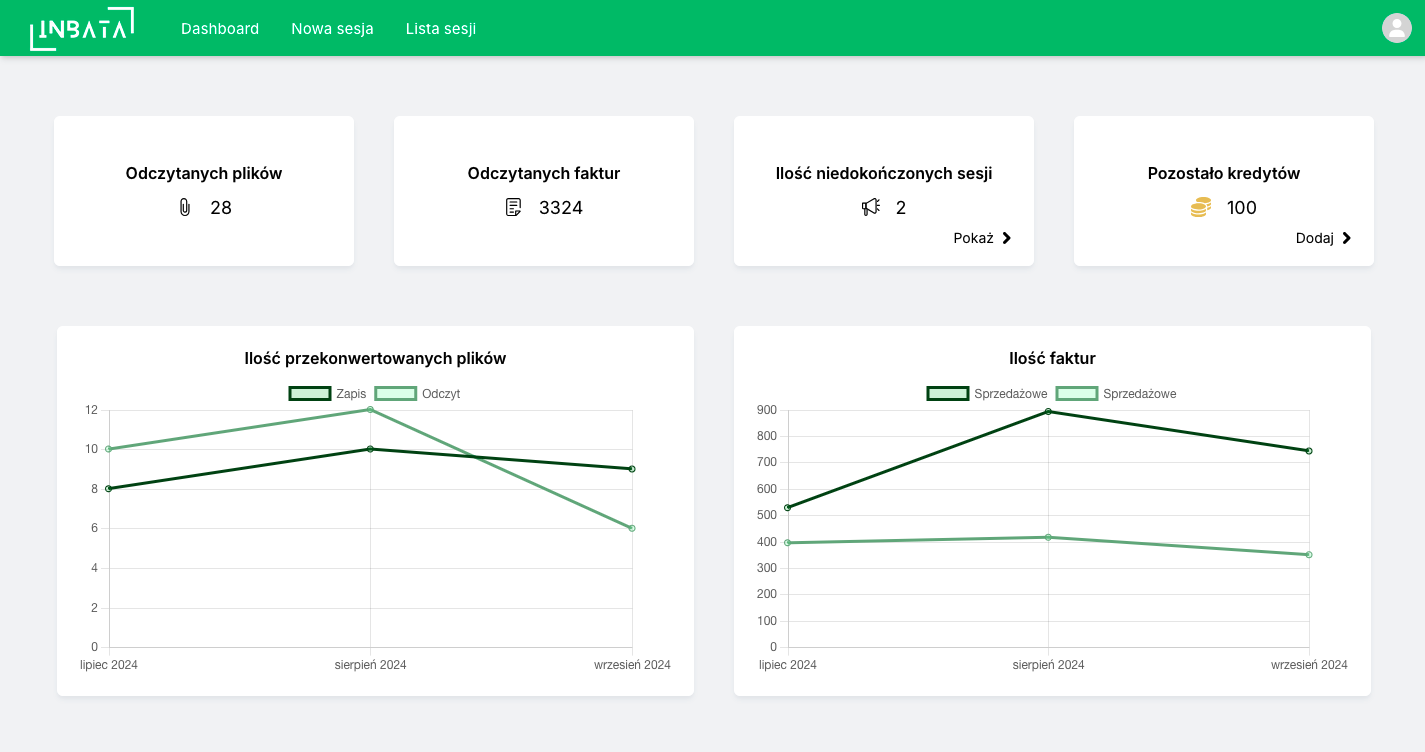The height and width of the screenshot is (752, 1425).
Task: Click the chevron arrow next to Dodaj
Action: 1347,238
